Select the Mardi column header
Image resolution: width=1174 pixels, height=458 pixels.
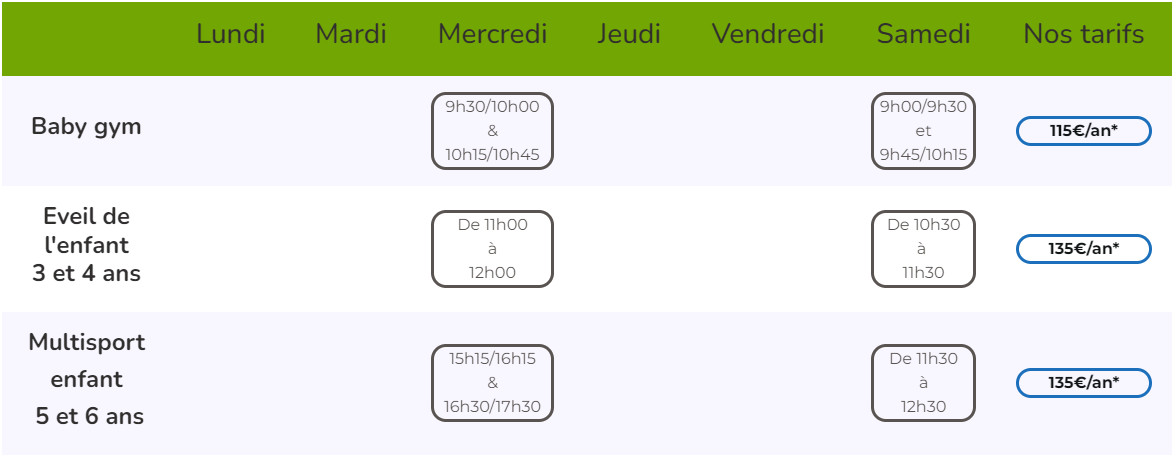(351, 35)
